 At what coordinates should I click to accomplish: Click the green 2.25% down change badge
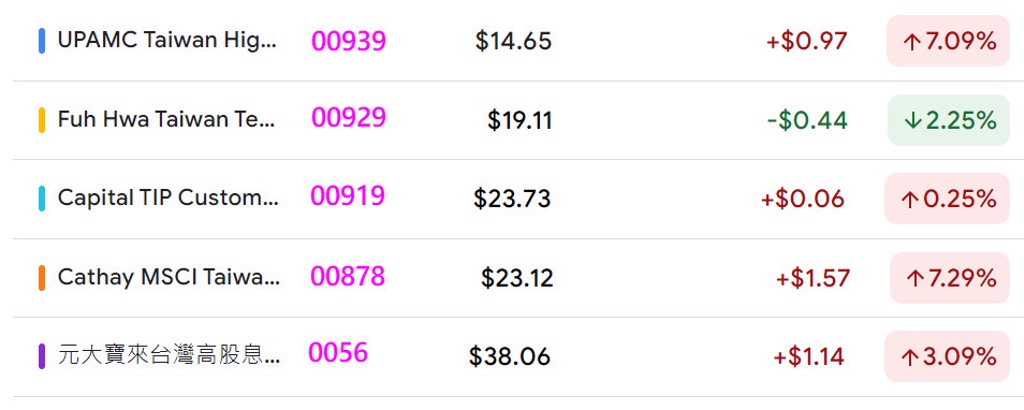point(948,120)
